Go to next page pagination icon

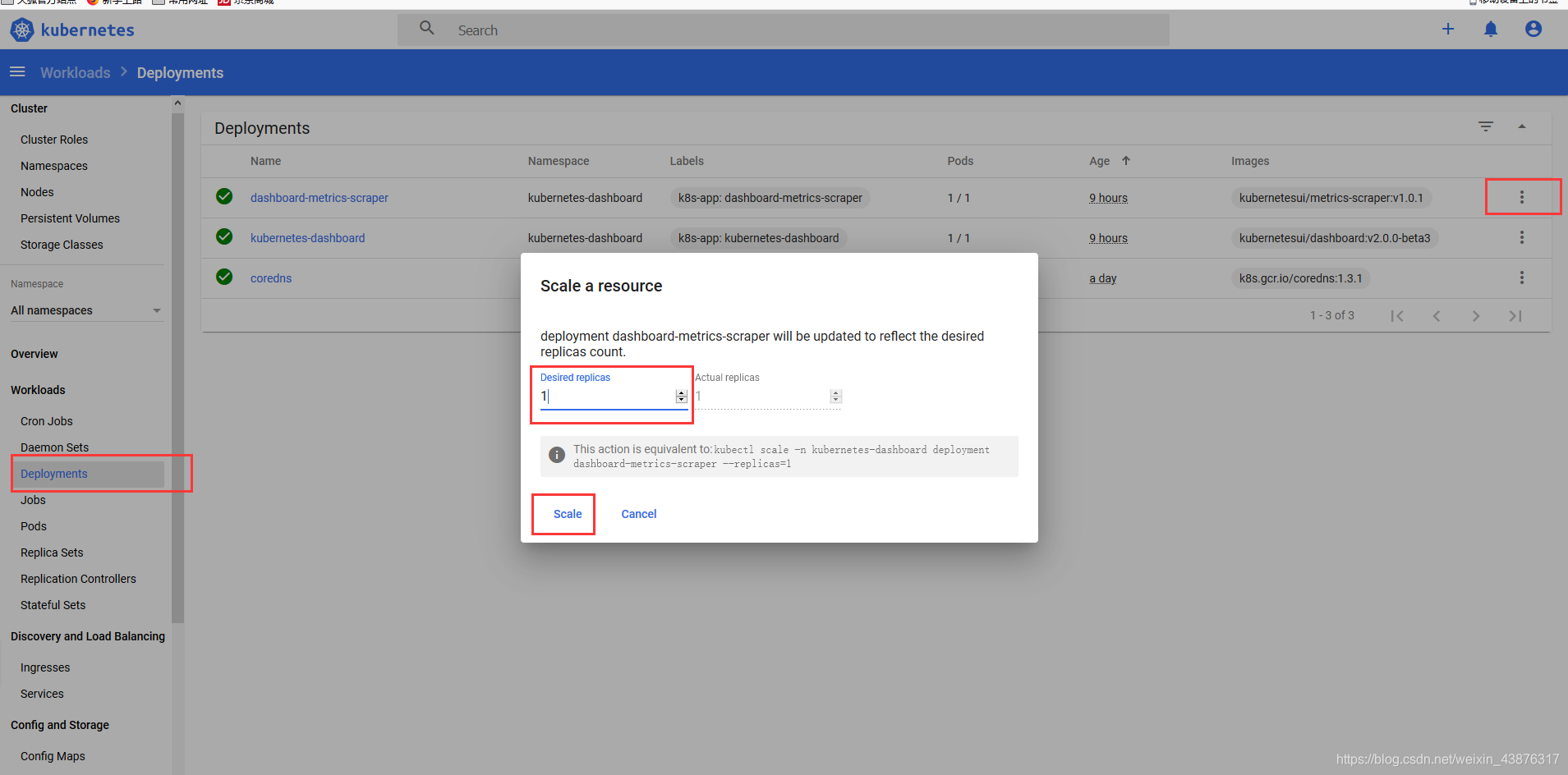(1476, 316)
